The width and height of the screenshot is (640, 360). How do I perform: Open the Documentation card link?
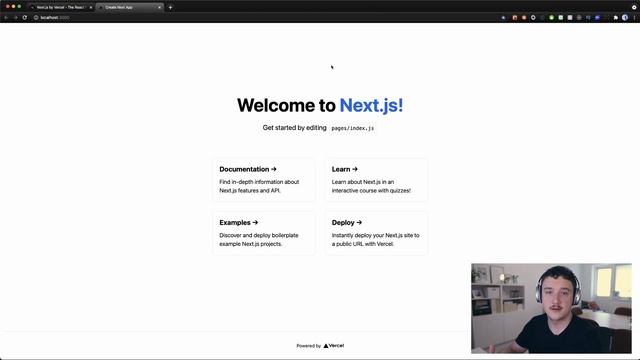(264, 180)
